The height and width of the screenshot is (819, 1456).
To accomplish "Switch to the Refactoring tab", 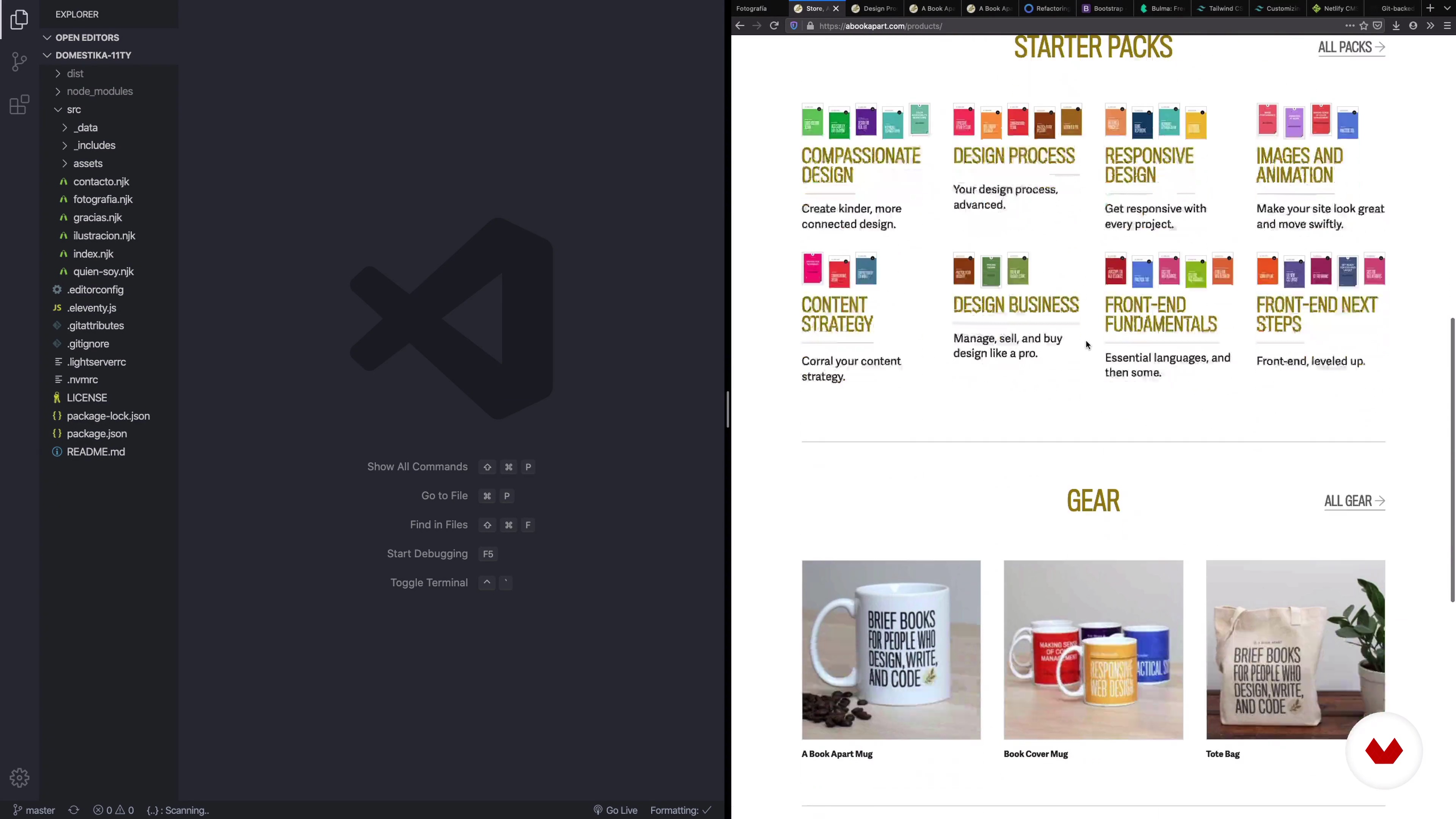I will coord(1047,8).
